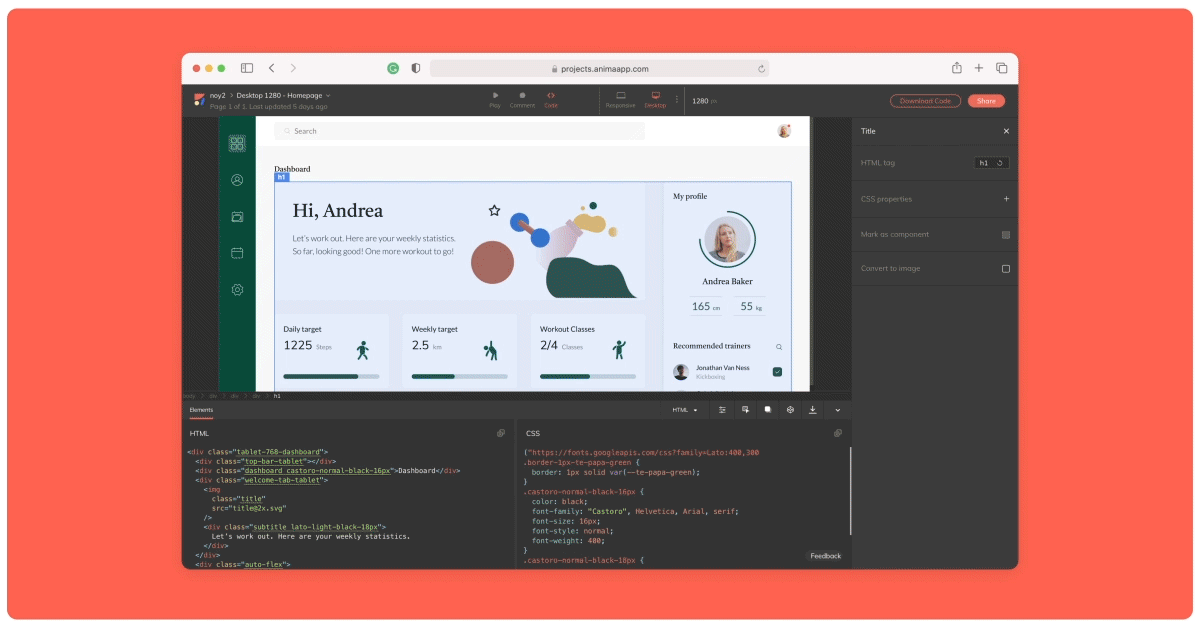The height and width of the screenshot is (628, 1200).
Task: Go forward with Safari's forward arrow
Action: tap(293, 68)
